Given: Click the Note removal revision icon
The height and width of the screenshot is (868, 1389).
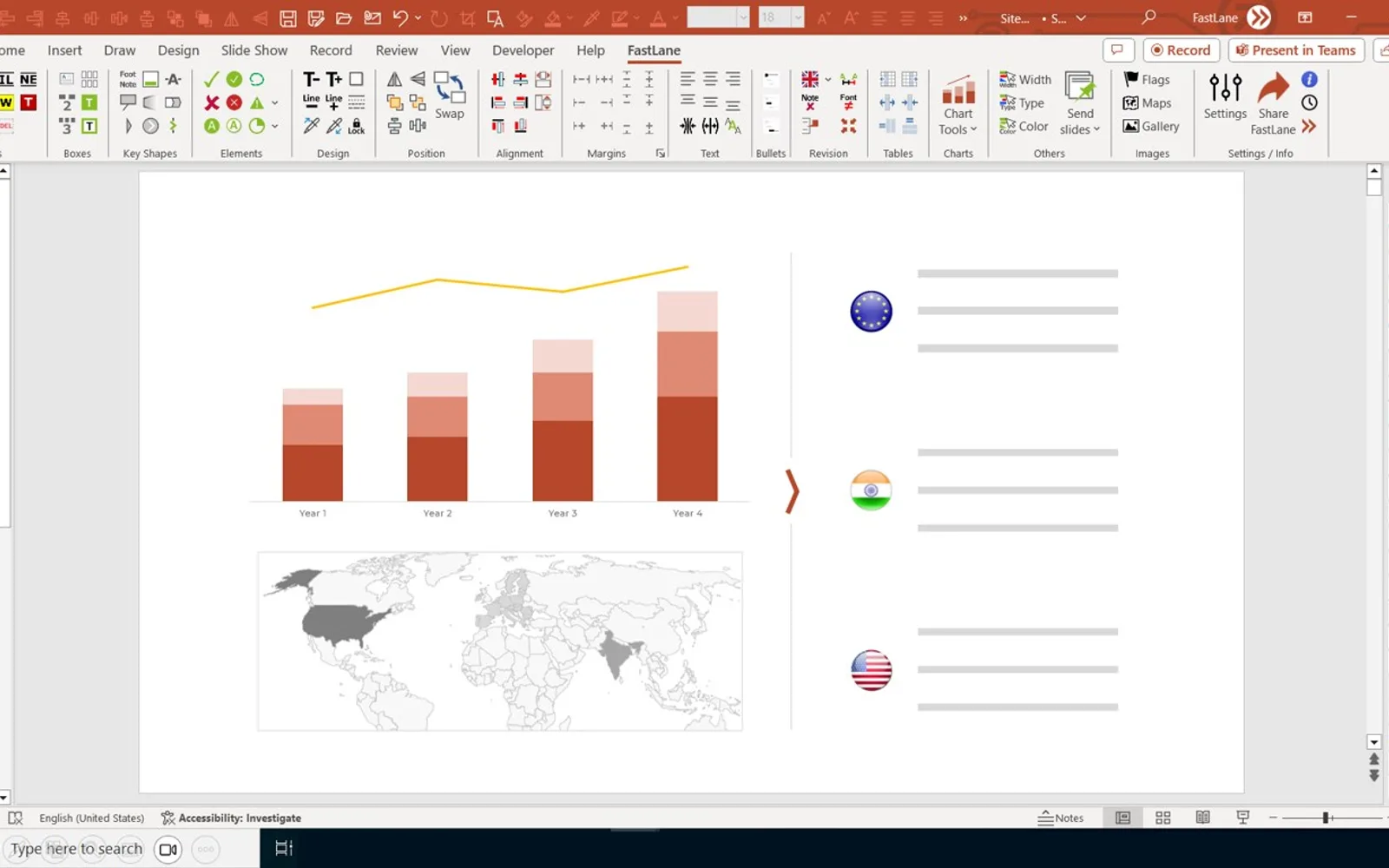Looking at the screenshot, I should [810, 102].
